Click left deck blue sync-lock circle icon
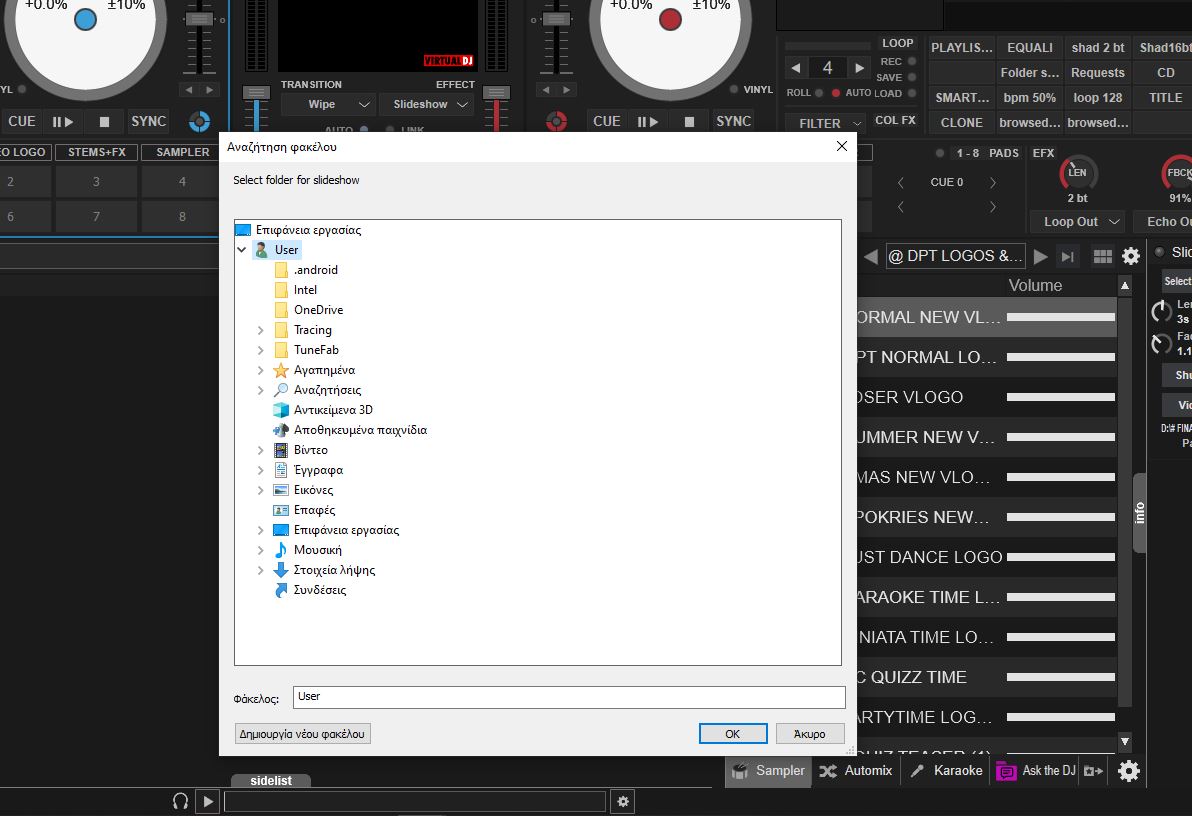1192x816 pixels. 199,122
